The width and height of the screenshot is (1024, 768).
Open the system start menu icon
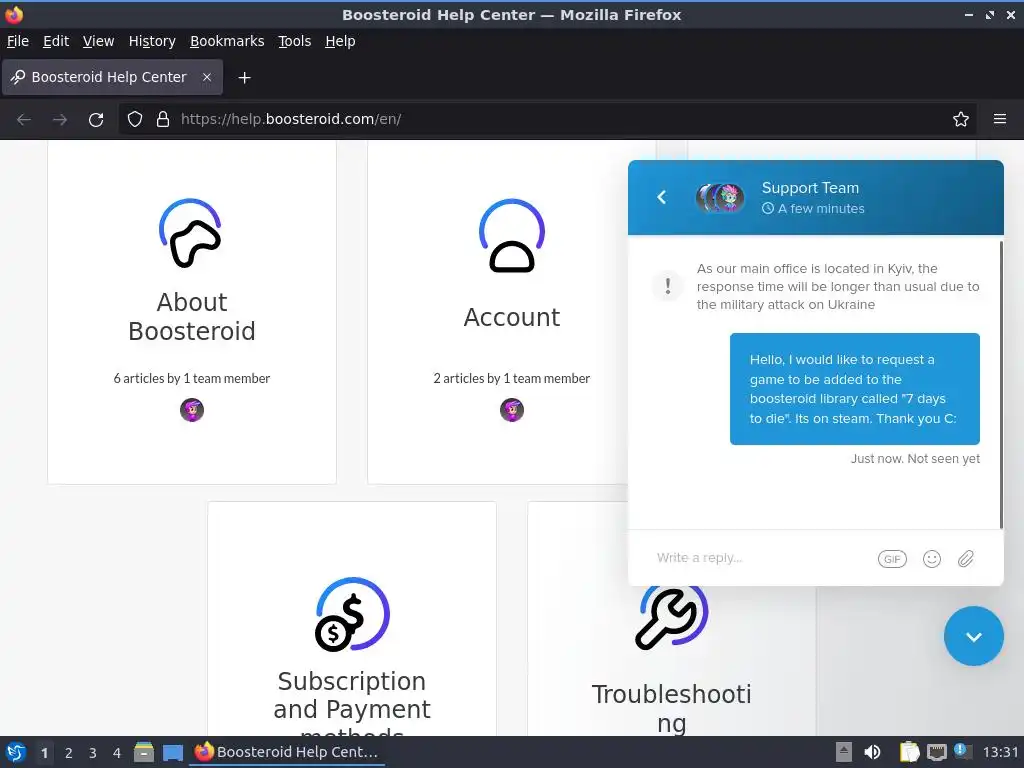[x=16, y=752]
